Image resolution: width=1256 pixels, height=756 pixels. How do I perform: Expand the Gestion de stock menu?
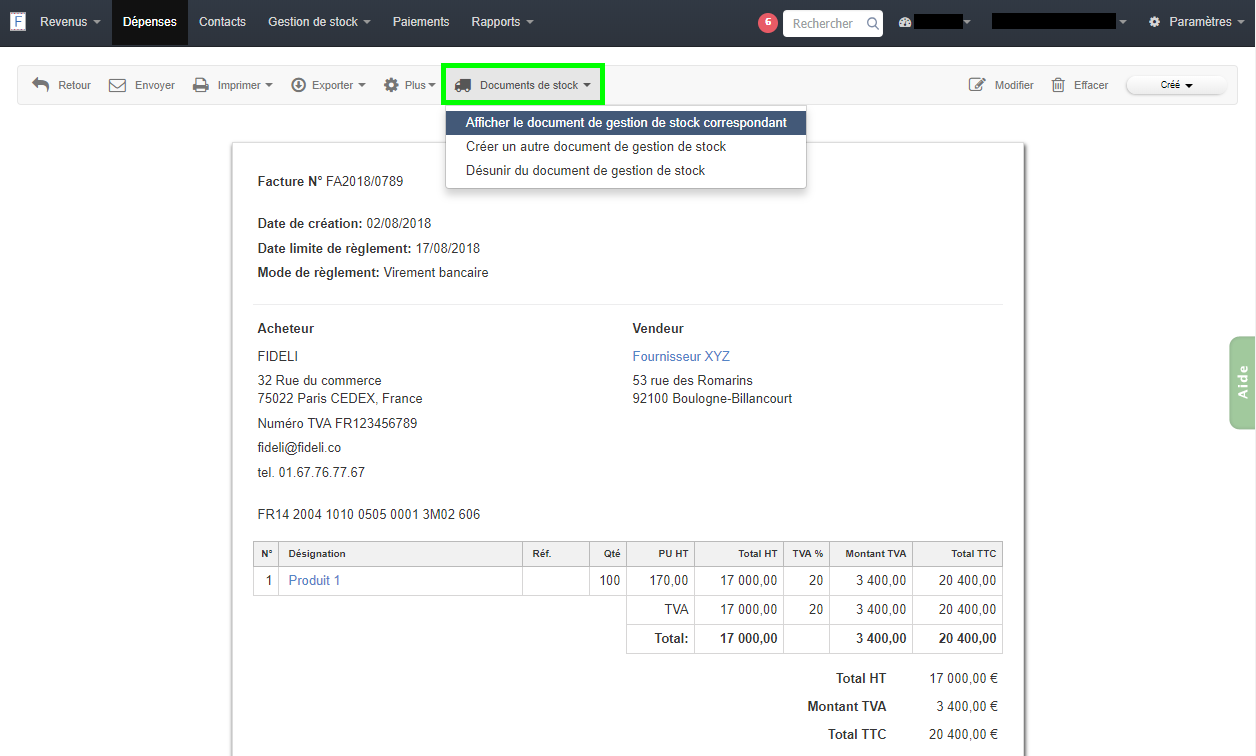tap(313, 20)
